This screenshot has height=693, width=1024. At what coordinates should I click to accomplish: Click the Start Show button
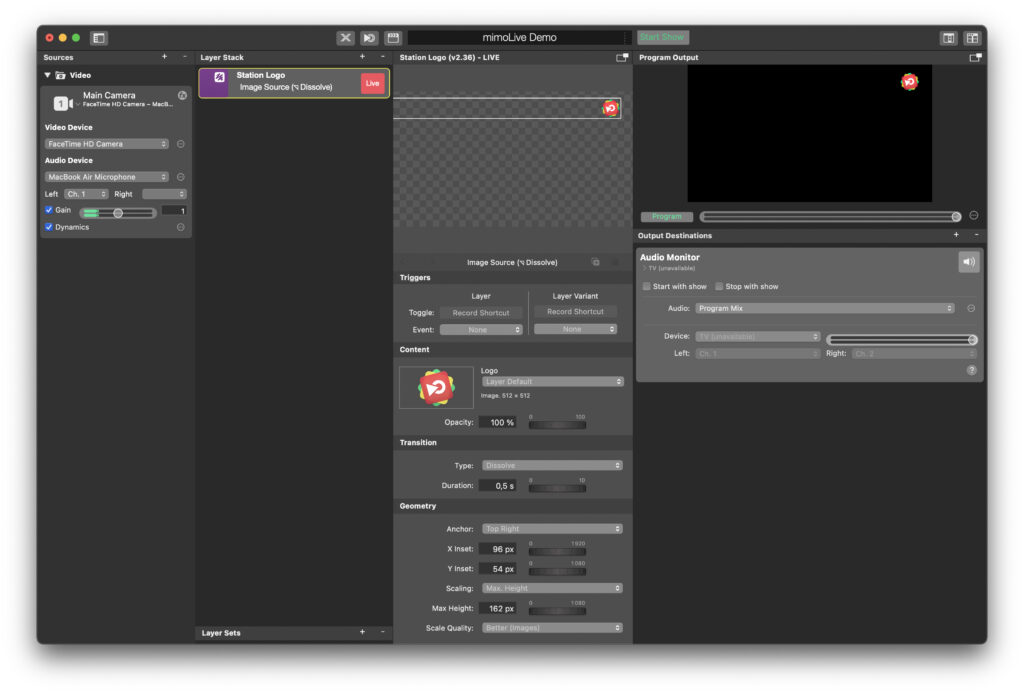(663, 37)
